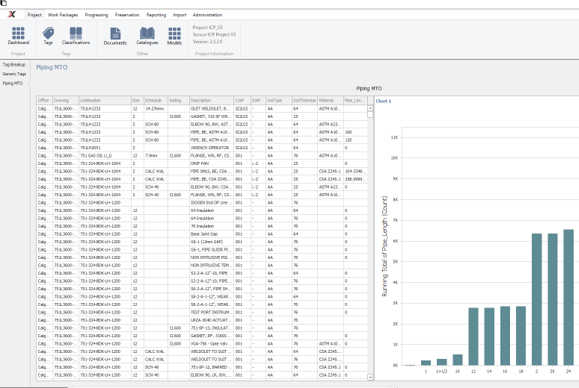579x388 pixels.
Task: Switch to the Project ribbon tab
Action: coord(34,15)
